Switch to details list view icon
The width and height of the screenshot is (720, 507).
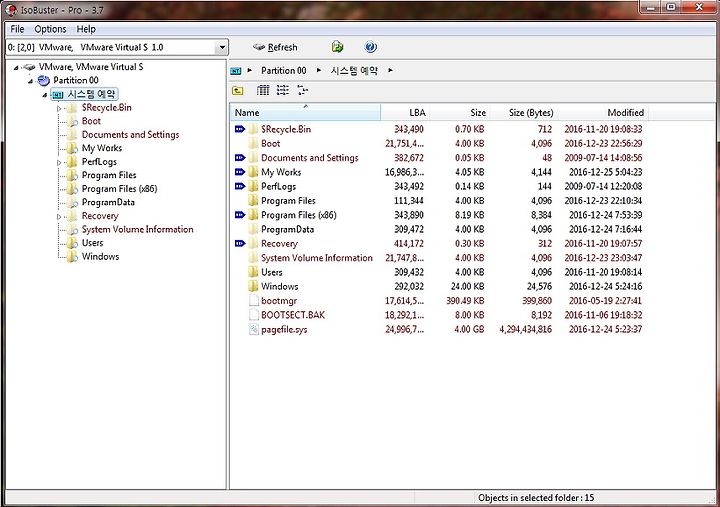tap(263, 90)
